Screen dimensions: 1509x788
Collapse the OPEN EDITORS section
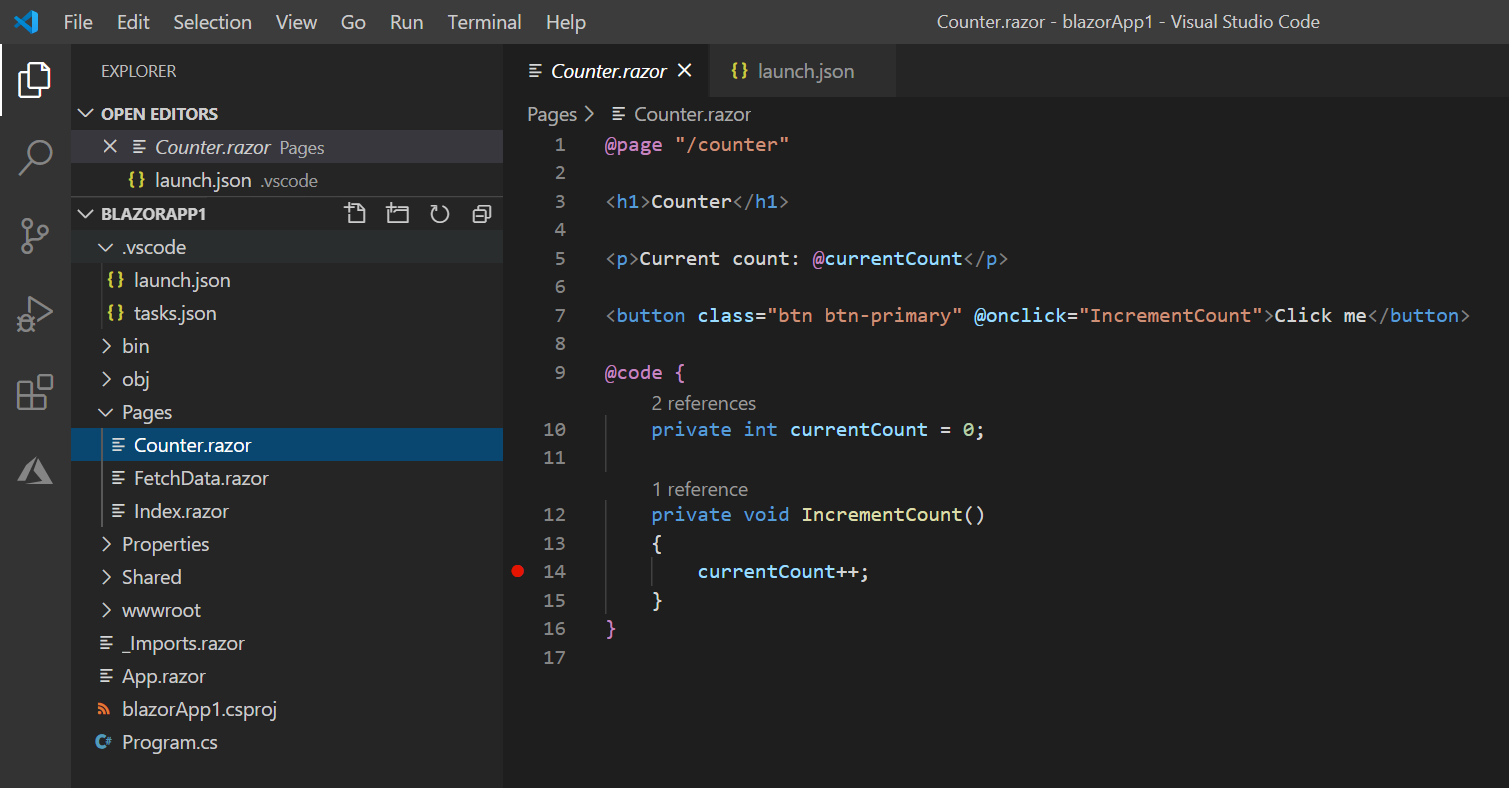pyautogui.click(x=86, y=114)
